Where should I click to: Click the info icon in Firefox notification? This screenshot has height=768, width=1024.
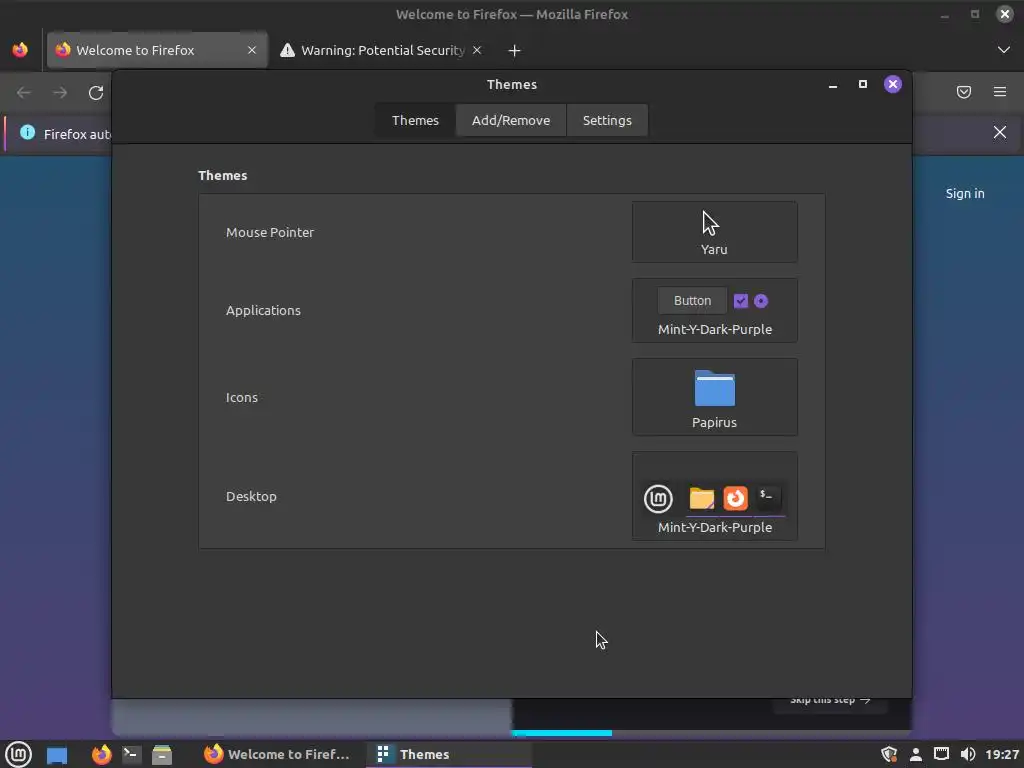27,133
